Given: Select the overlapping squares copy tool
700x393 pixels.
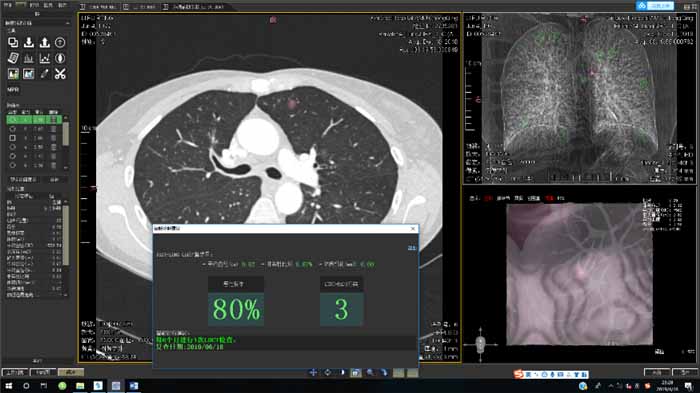Looking at the screenshot, I should click(13, 42).
